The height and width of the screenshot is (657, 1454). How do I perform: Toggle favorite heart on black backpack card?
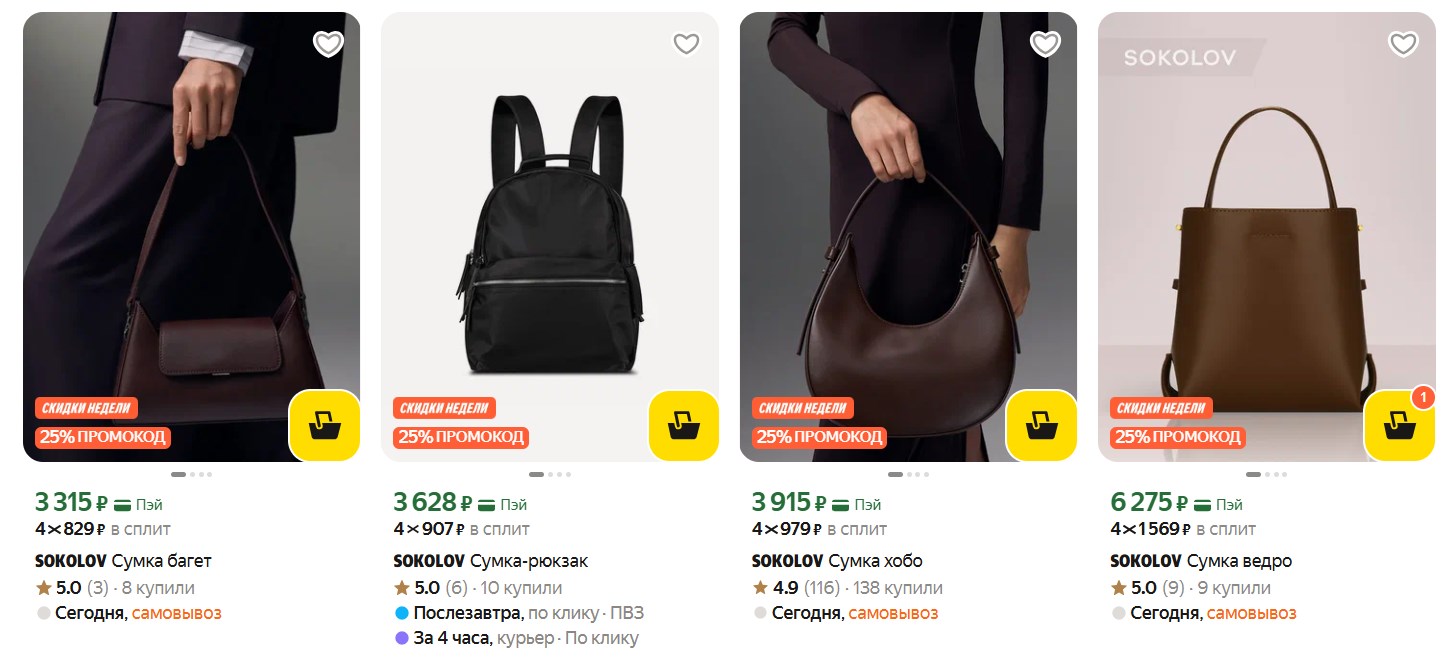pyautogui.click(x=686, y=44)
